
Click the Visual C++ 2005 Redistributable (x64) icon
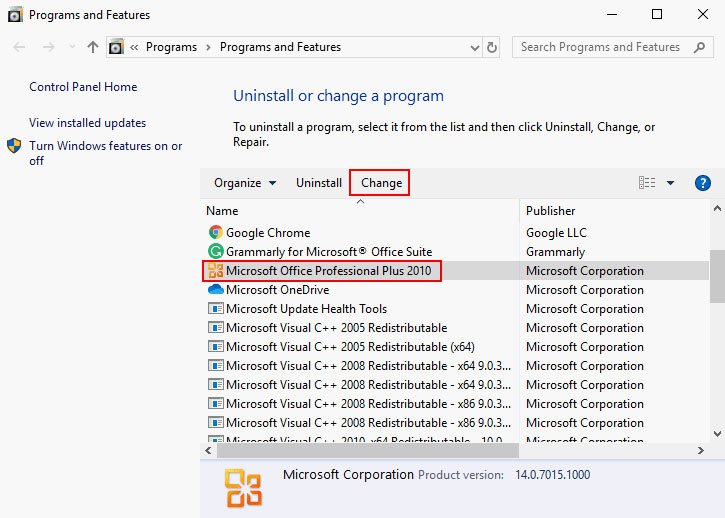coord(215,346)
